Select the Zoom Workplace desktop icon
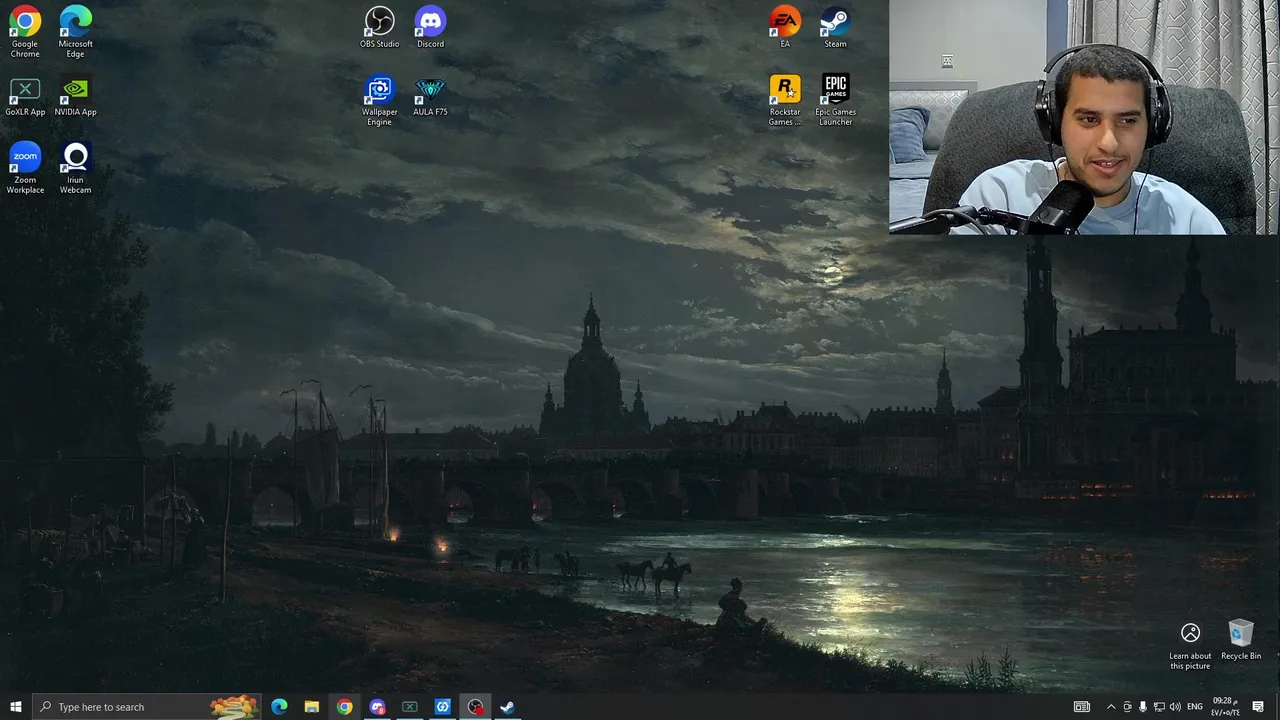This screenshot has width=1280, height=720. pyautogui.click(x=25, y=168)
